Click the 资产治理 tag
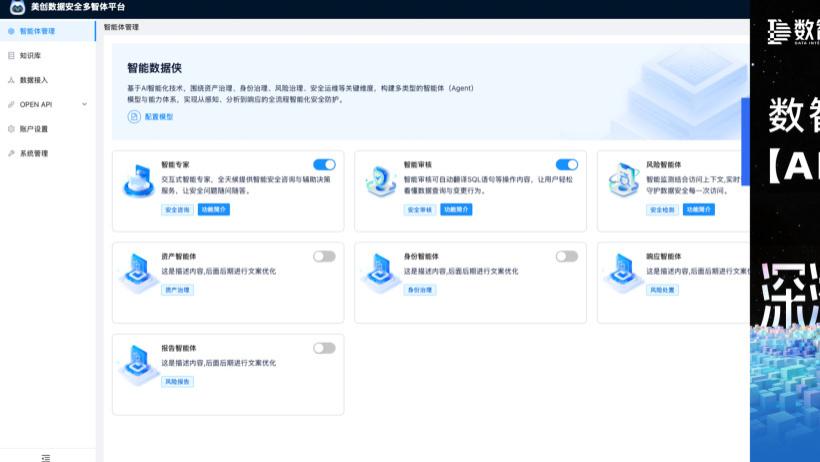 pyautogui.click(x=178, y=290)
